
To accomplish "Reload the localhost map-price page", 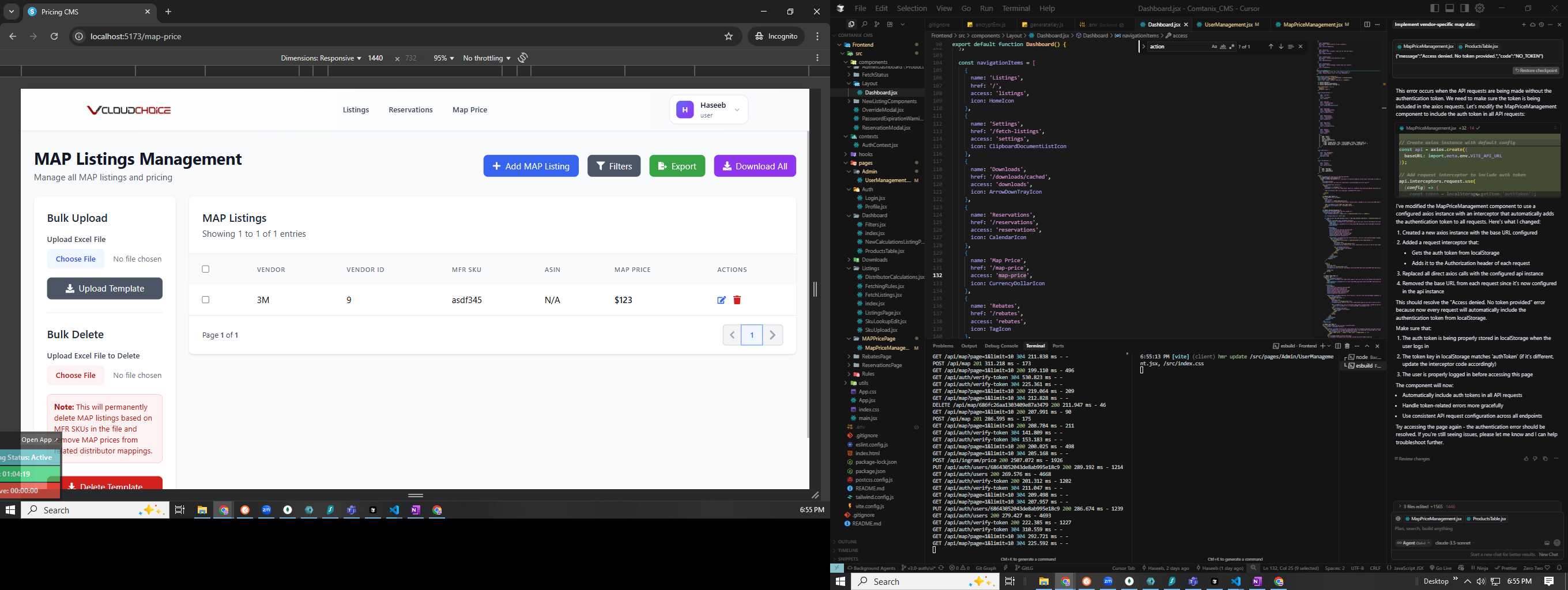I will [x=54, y=36].
